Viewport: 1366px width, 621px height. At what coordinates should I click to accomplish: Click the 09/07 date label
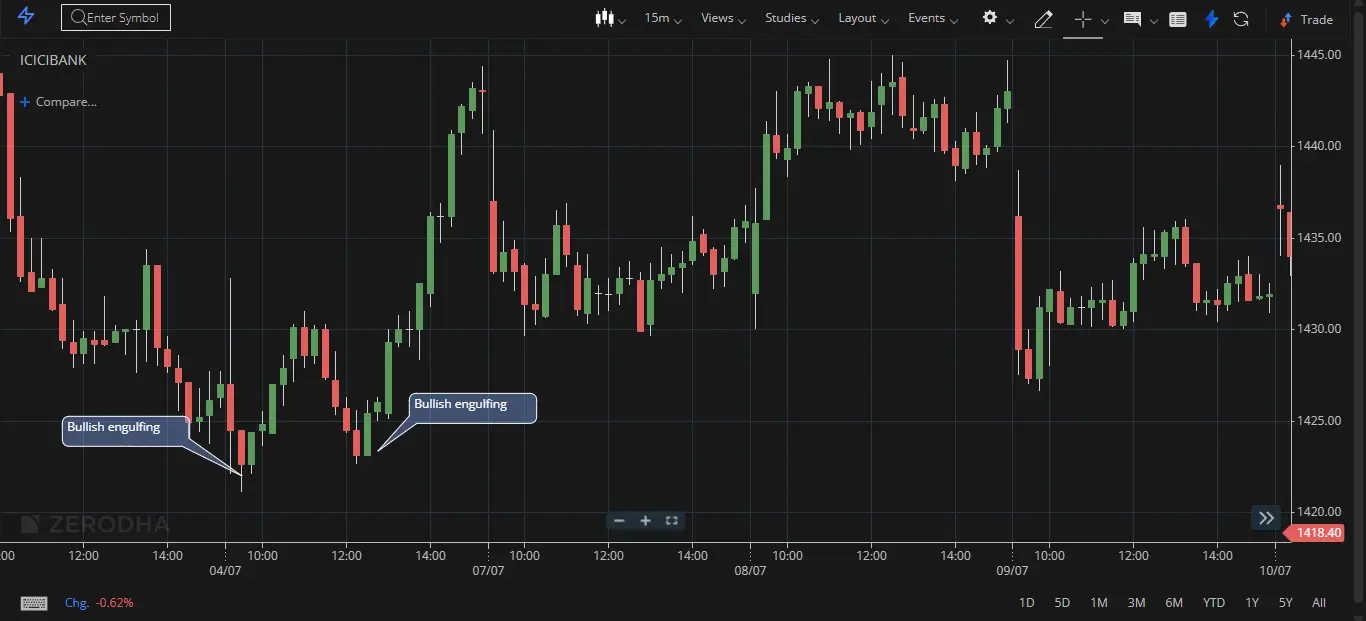point(1012,571)
